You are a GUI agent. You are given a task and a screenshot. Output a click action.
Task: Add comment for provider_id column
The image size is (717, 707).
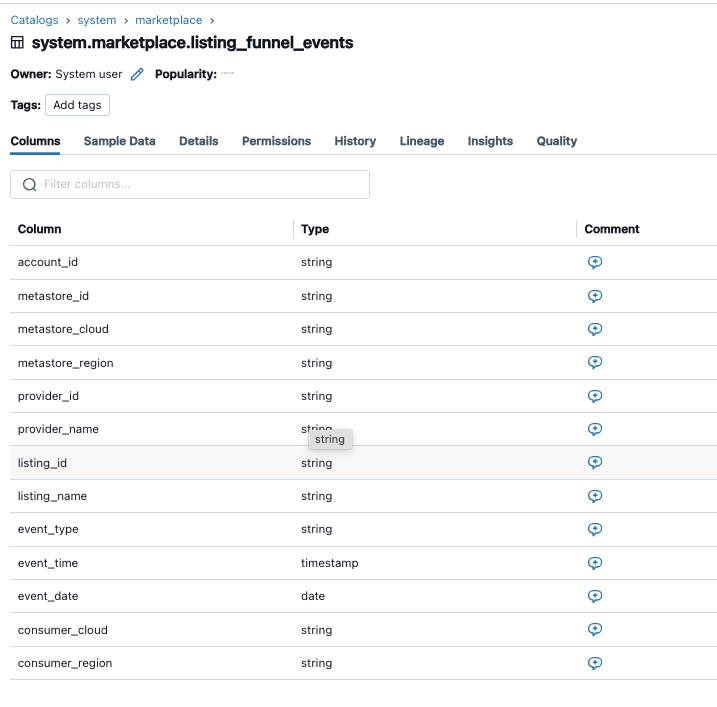tap(594, 396)
